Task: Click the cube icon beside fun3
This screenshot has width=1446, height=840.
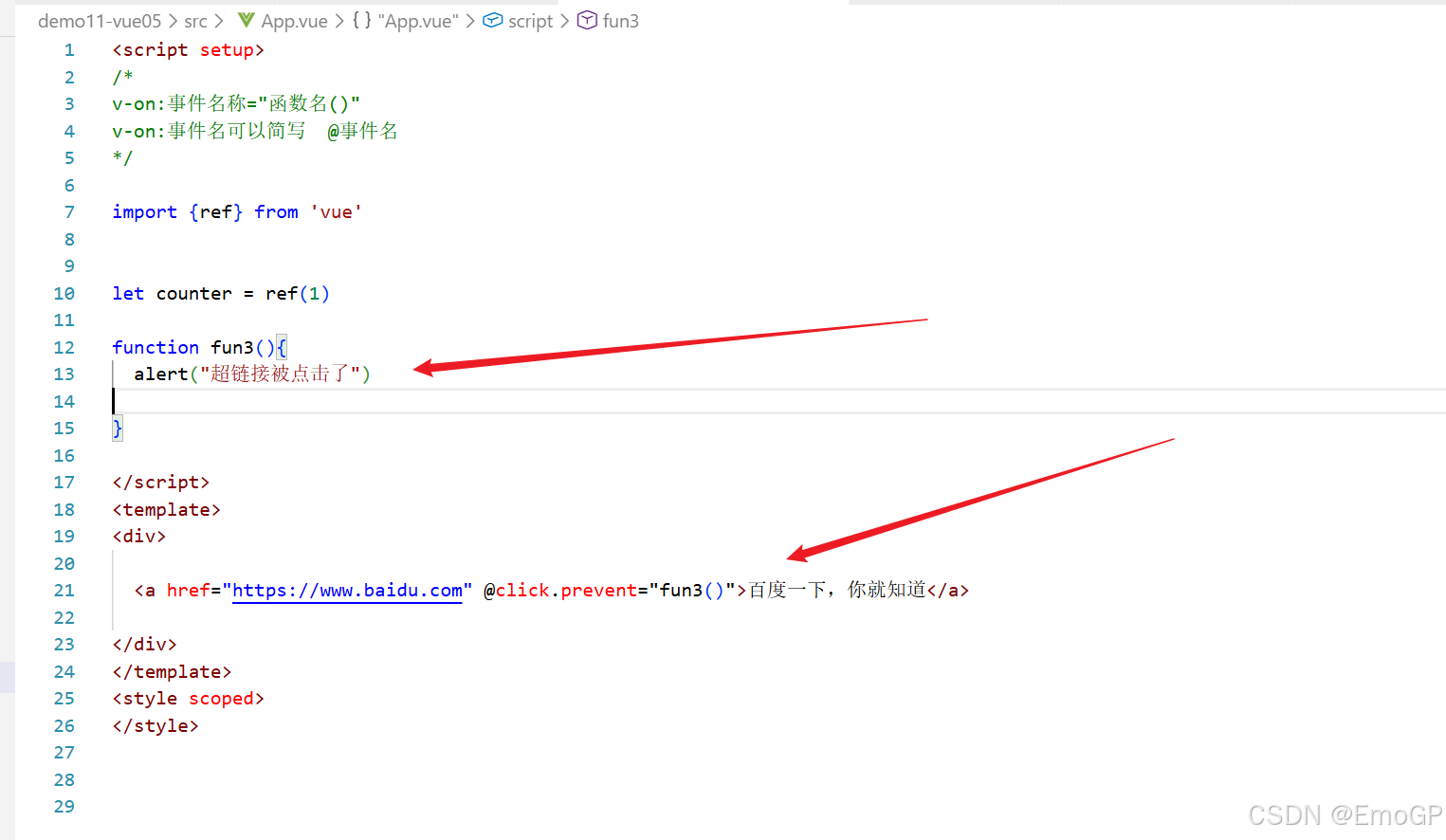Action: tap(588, 20)
